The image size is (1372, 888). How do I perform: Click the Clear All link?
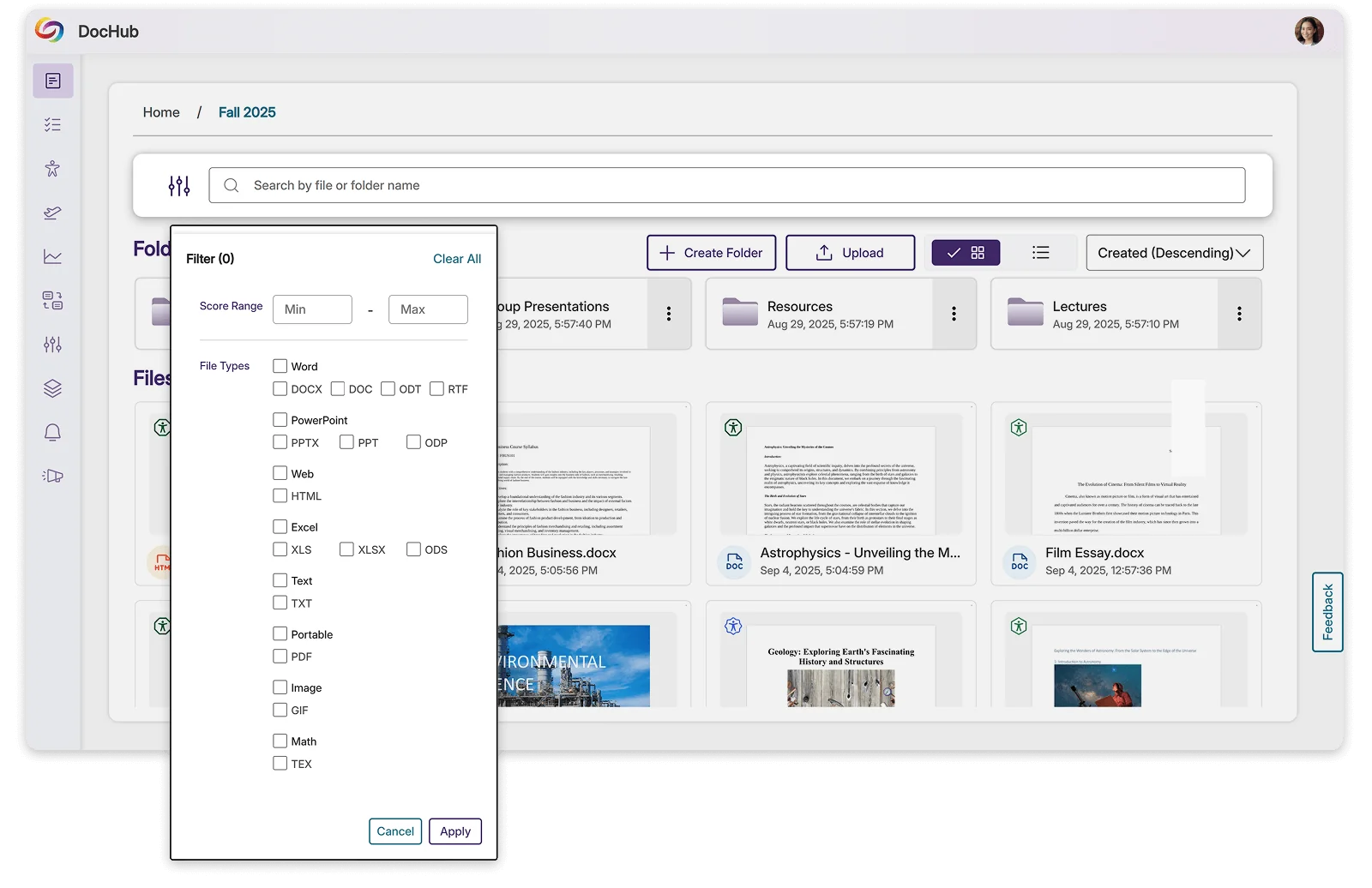coord(456,259)
